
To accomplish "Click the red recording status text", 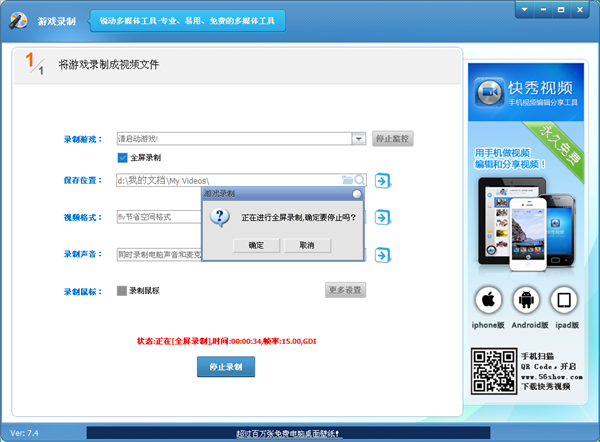I will (227, 341).
